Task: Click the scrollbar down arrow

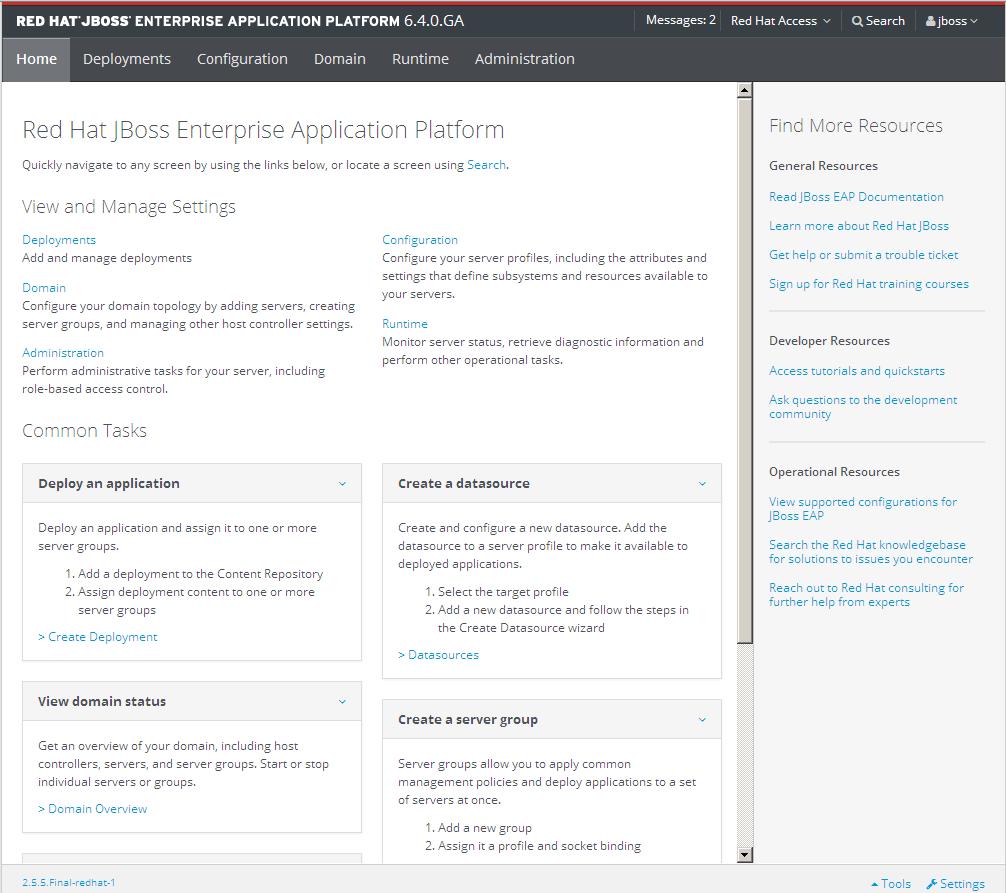Action: pyautogui.click(x=744, y=855)
